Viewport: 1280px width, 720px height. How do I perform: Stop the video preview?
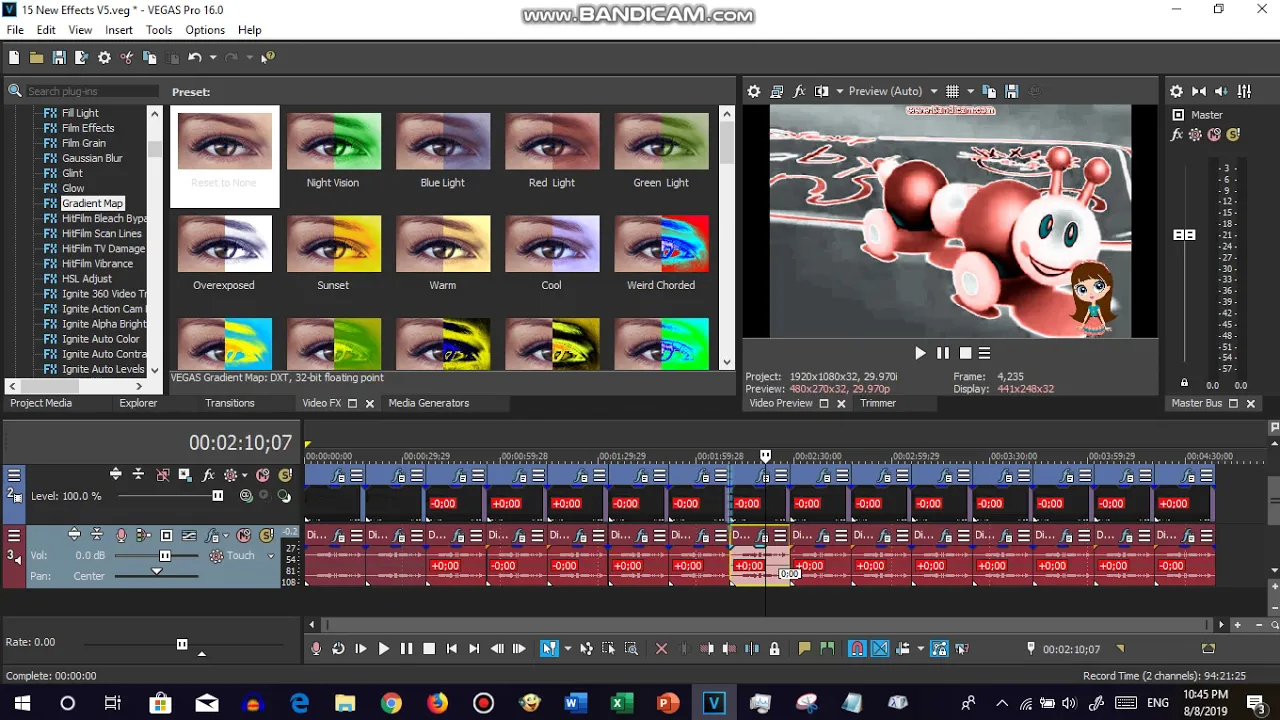965,353
